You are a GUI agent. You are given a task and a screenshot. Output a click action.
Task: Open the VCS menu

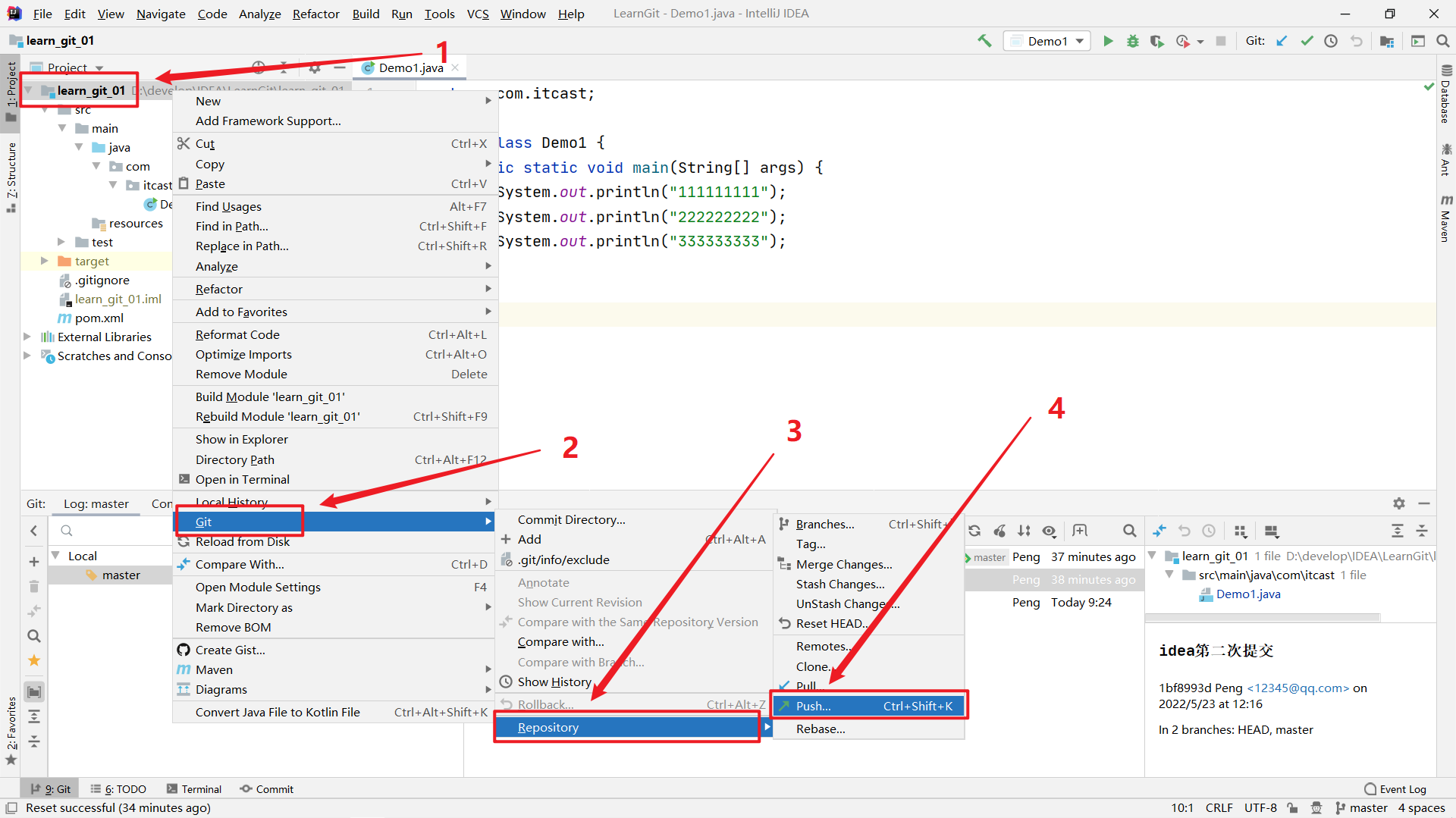[478, 14]
